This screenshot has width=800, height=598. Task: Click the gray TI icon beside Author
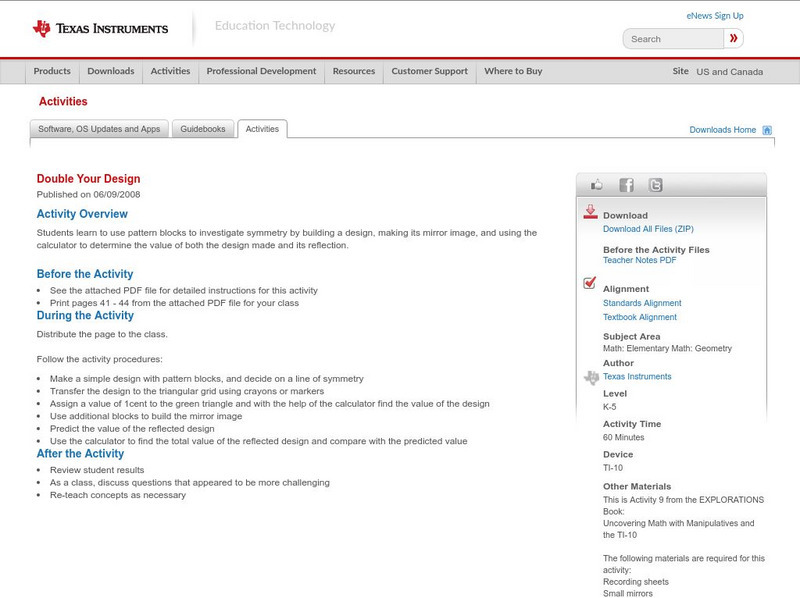coord(591,378)
